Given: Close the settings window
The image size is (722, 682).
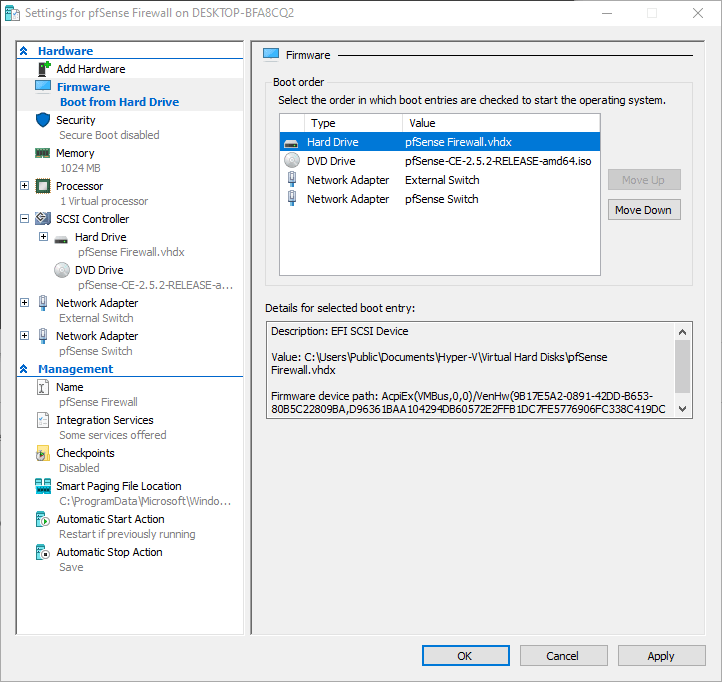Looking at the screenshot, I should pos(698,13).
